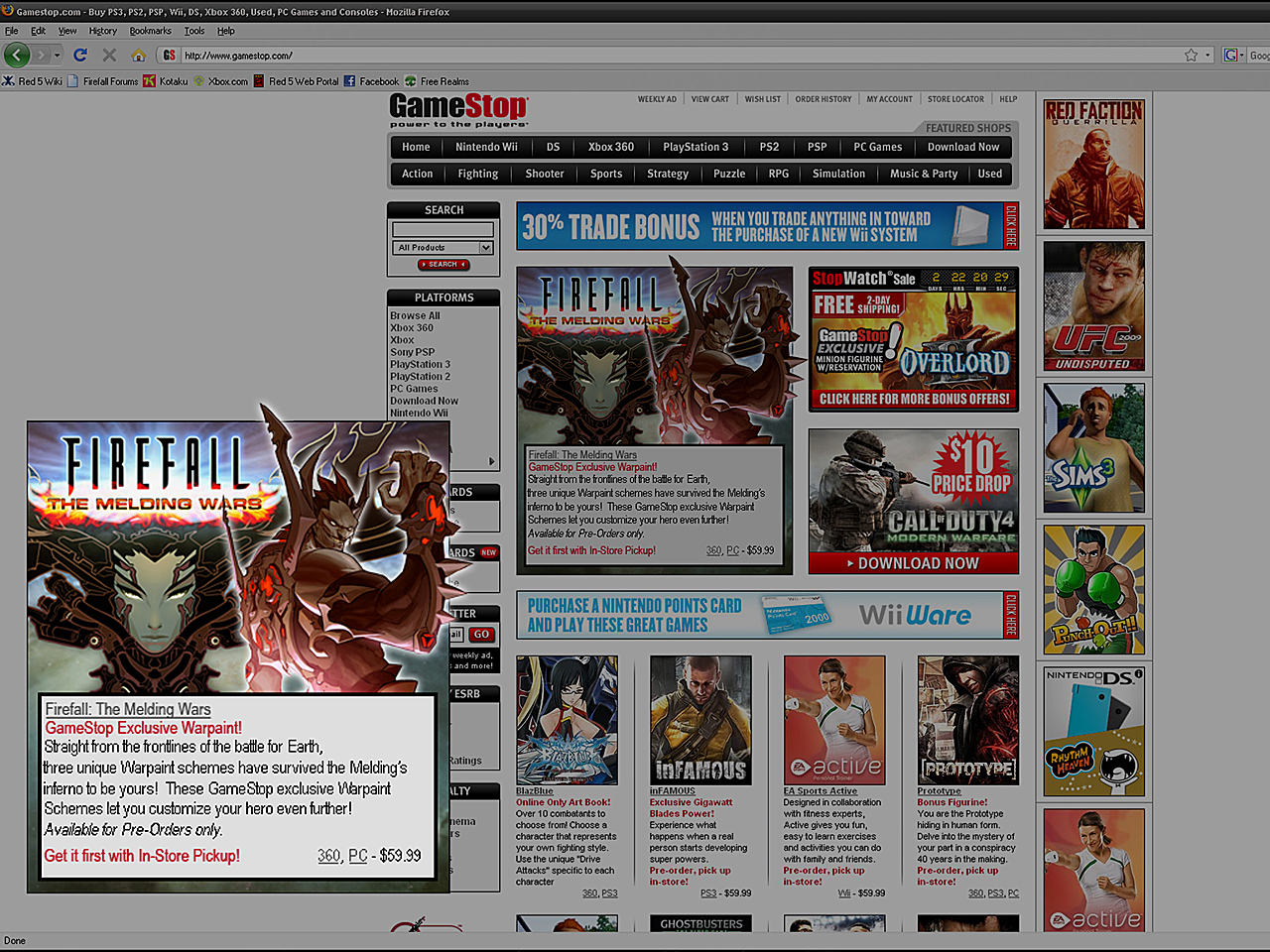Image resolution: width=1270 pixels, height=952 pixels.
Task: Open the Kotaku bookmark icon
Action: click(x=149, y=81)
